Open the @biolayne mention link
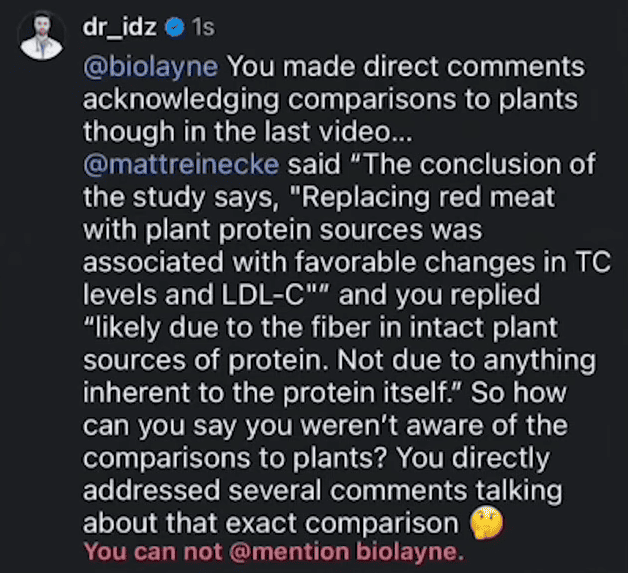The image size is (628, 573). click(x=152, y=68)
